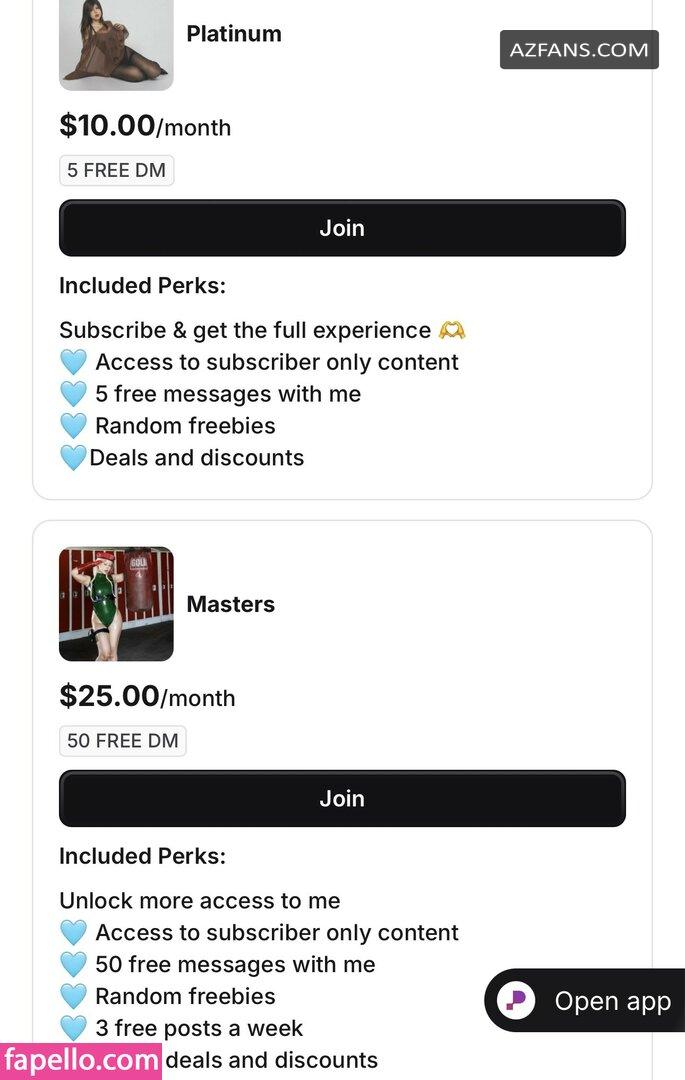Click blue heart beside '3 free posts a week'

click(x=73, y=1028)
